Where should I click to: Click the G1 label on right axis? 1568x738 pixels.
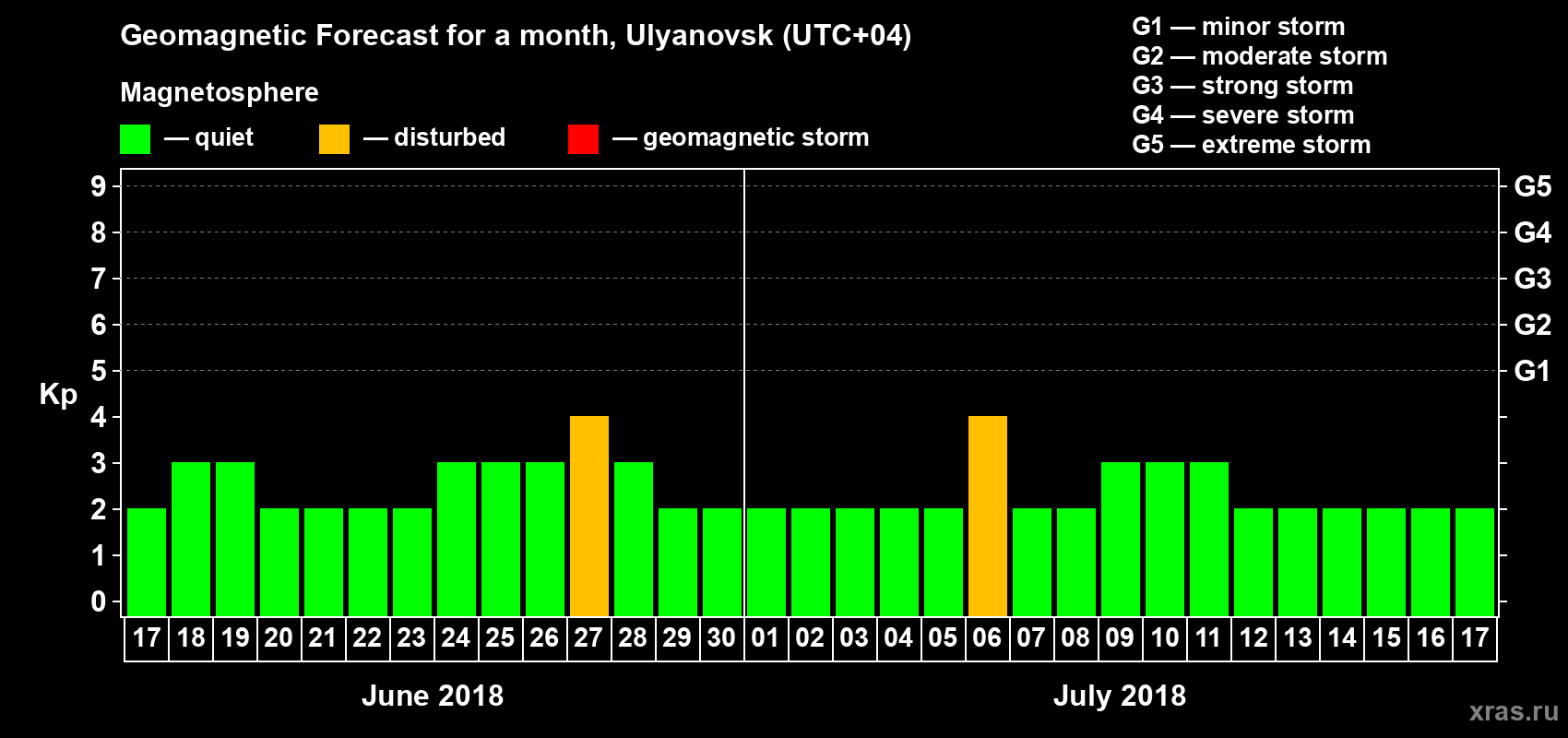(x=1532, y=371)
